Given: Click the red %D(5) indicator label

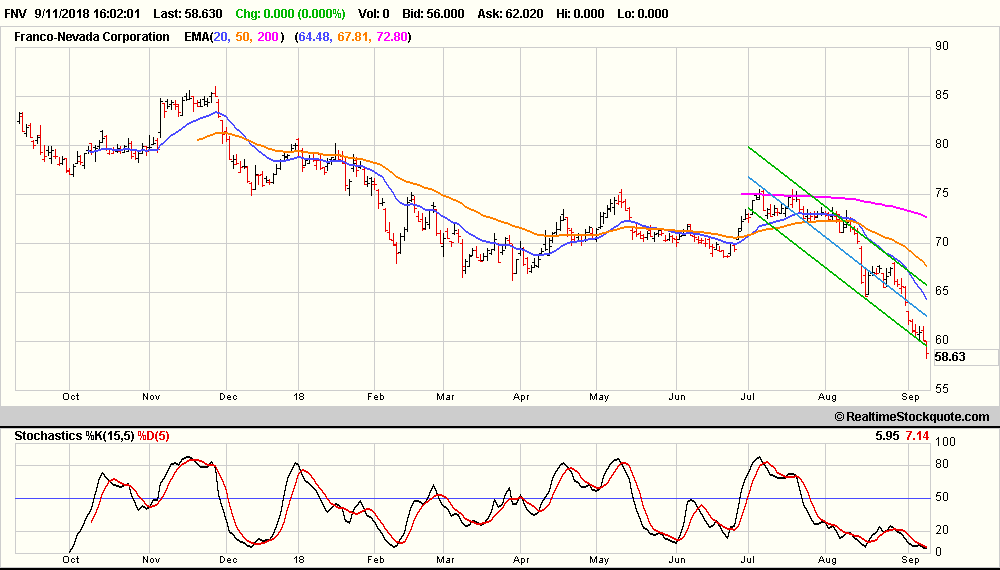Looking at the screenshot, I should [155, 436].
